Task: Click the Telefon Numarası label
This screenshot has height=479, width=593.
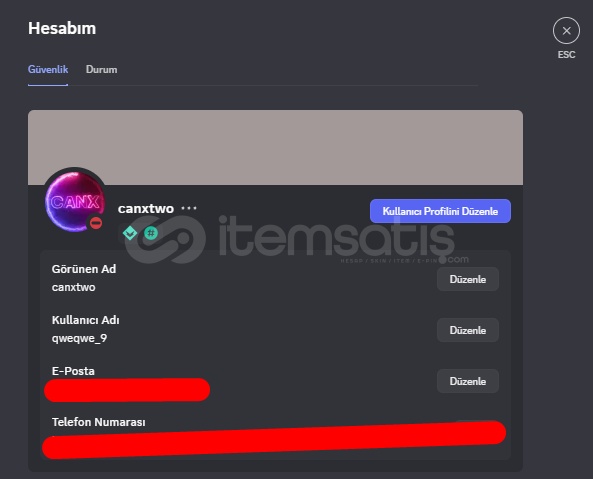Action: (x=99, y=422)
